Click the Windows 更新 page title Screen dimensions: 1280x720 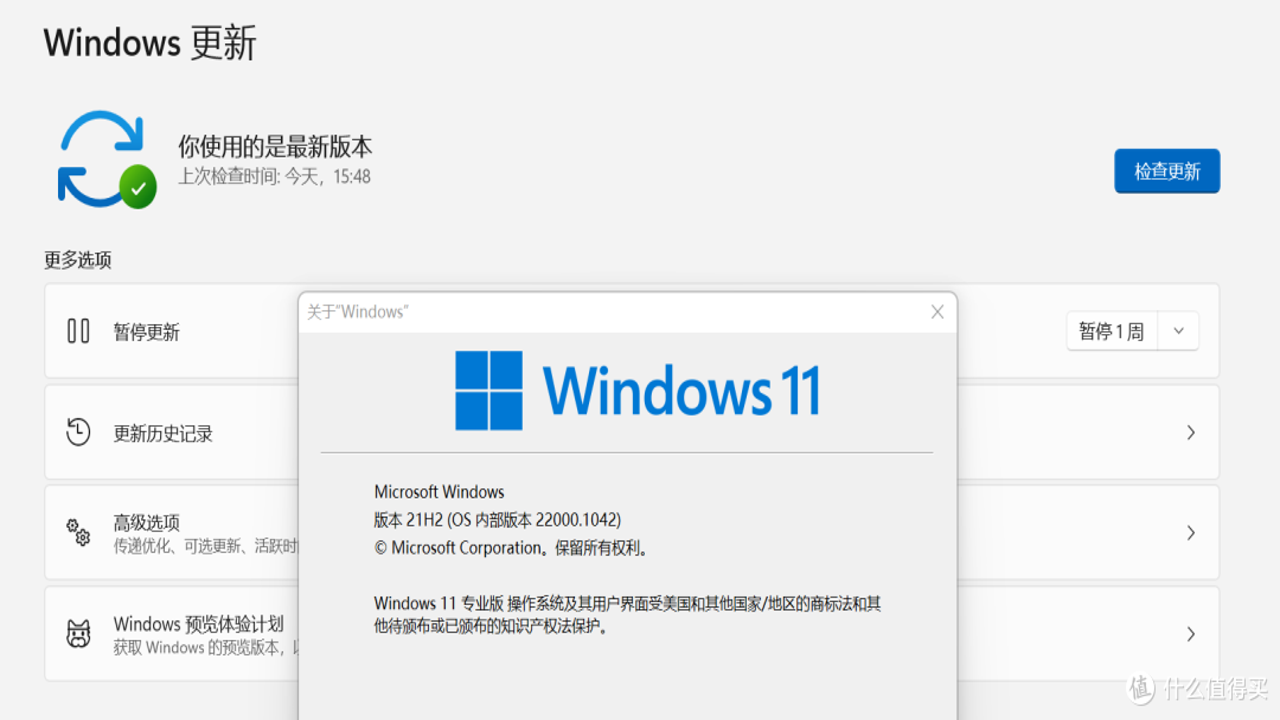point(150,43)
